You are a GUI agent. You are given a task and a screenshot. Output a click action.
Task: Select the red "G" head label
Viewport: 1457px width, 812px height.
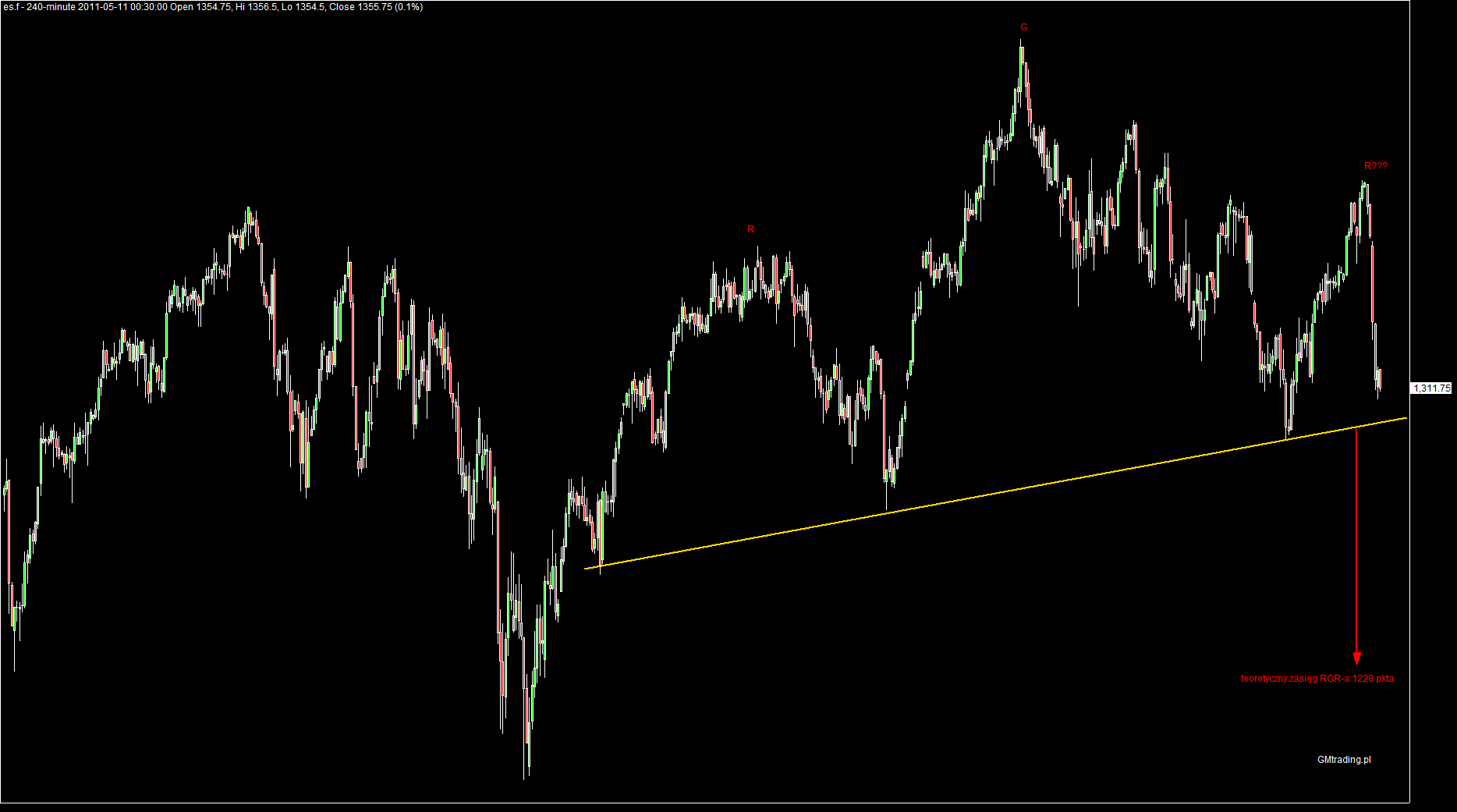(1024, 27)
